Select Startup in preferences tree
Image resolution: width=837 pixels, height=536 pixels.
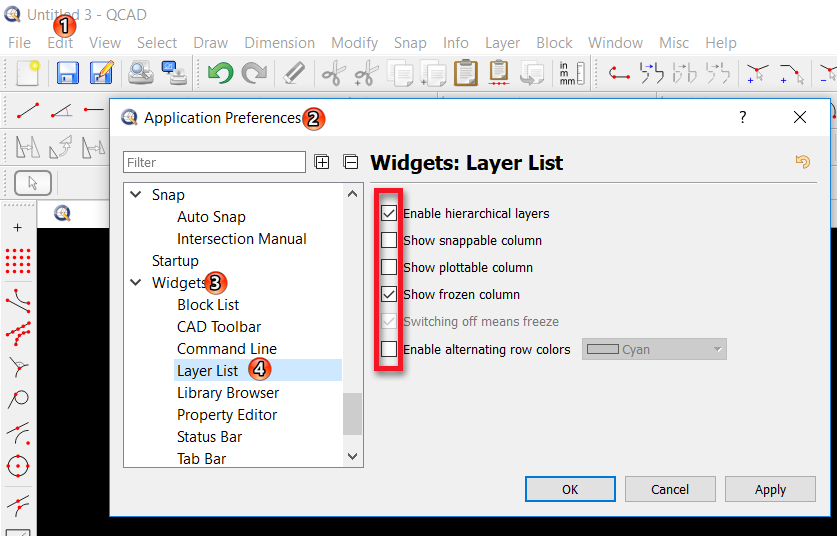coord(175,261)
